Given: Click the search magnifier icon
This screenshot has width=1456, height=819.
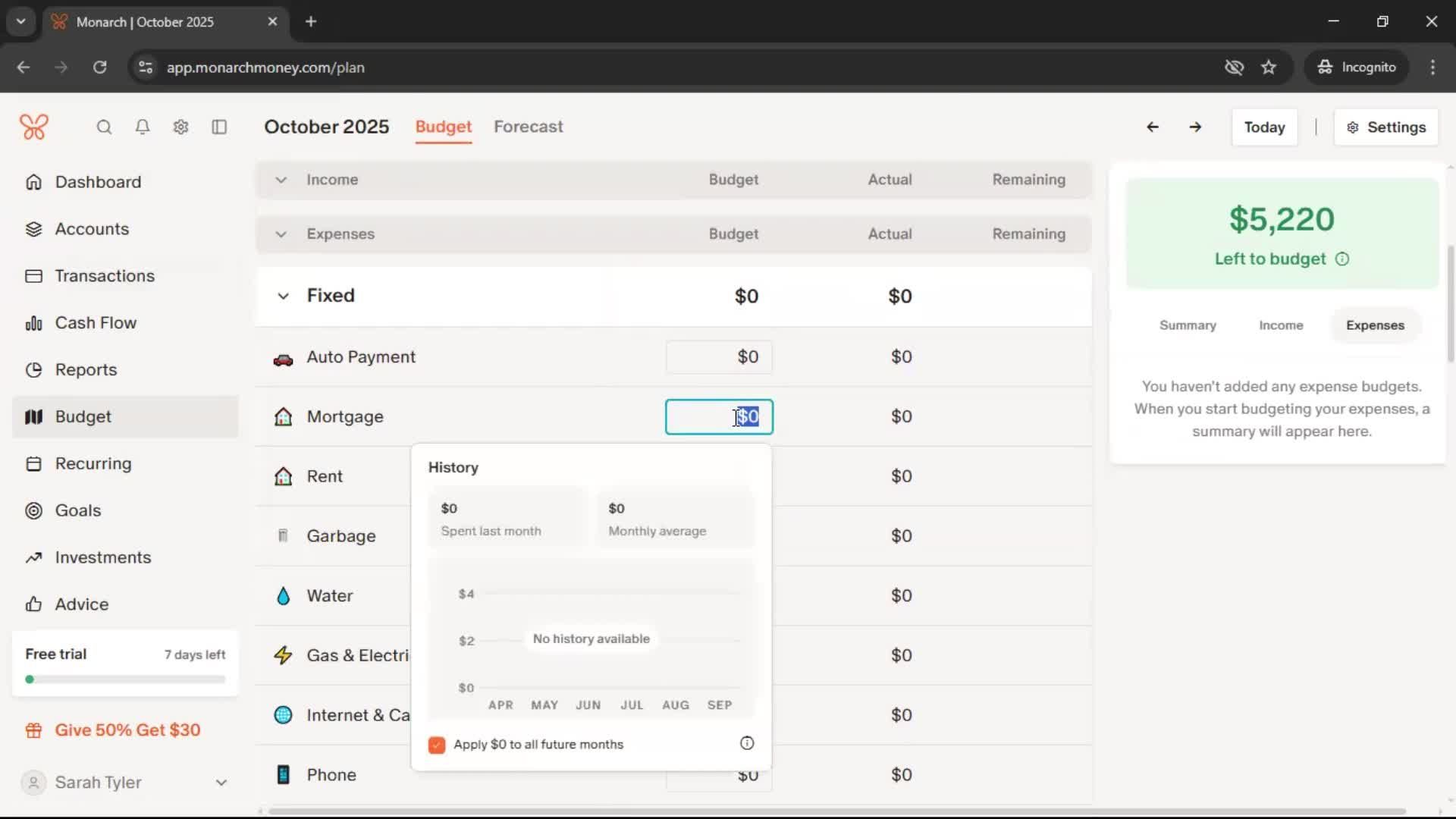Looking at the screenshot, I should click(x=104, y=127).
